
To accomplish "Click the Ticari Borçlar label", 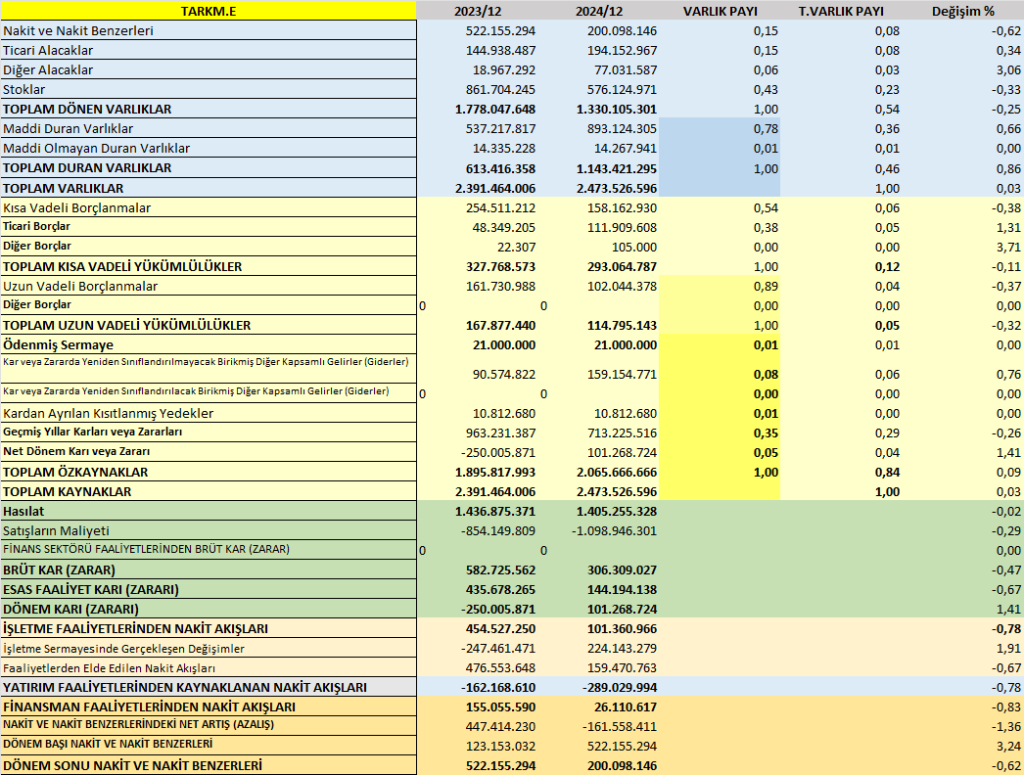I will [x=37, y=227].
